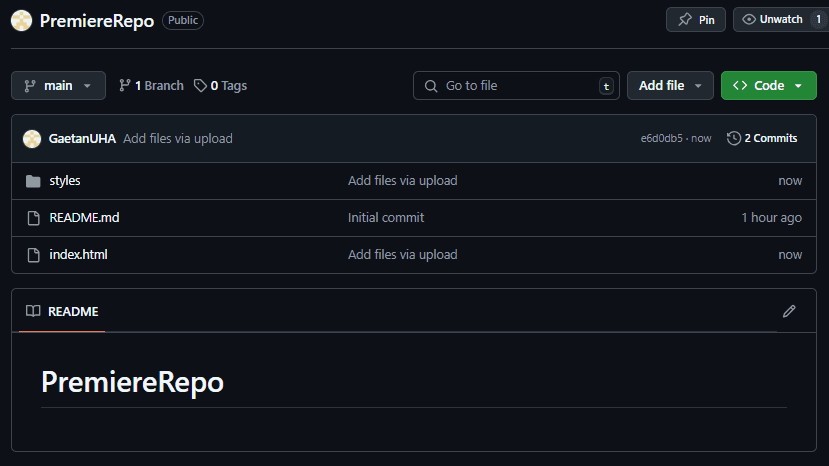Open commit history via clock icon
The height and width of the screenshot is (466, 829).
pyautogui.click(x=734, y=138)
